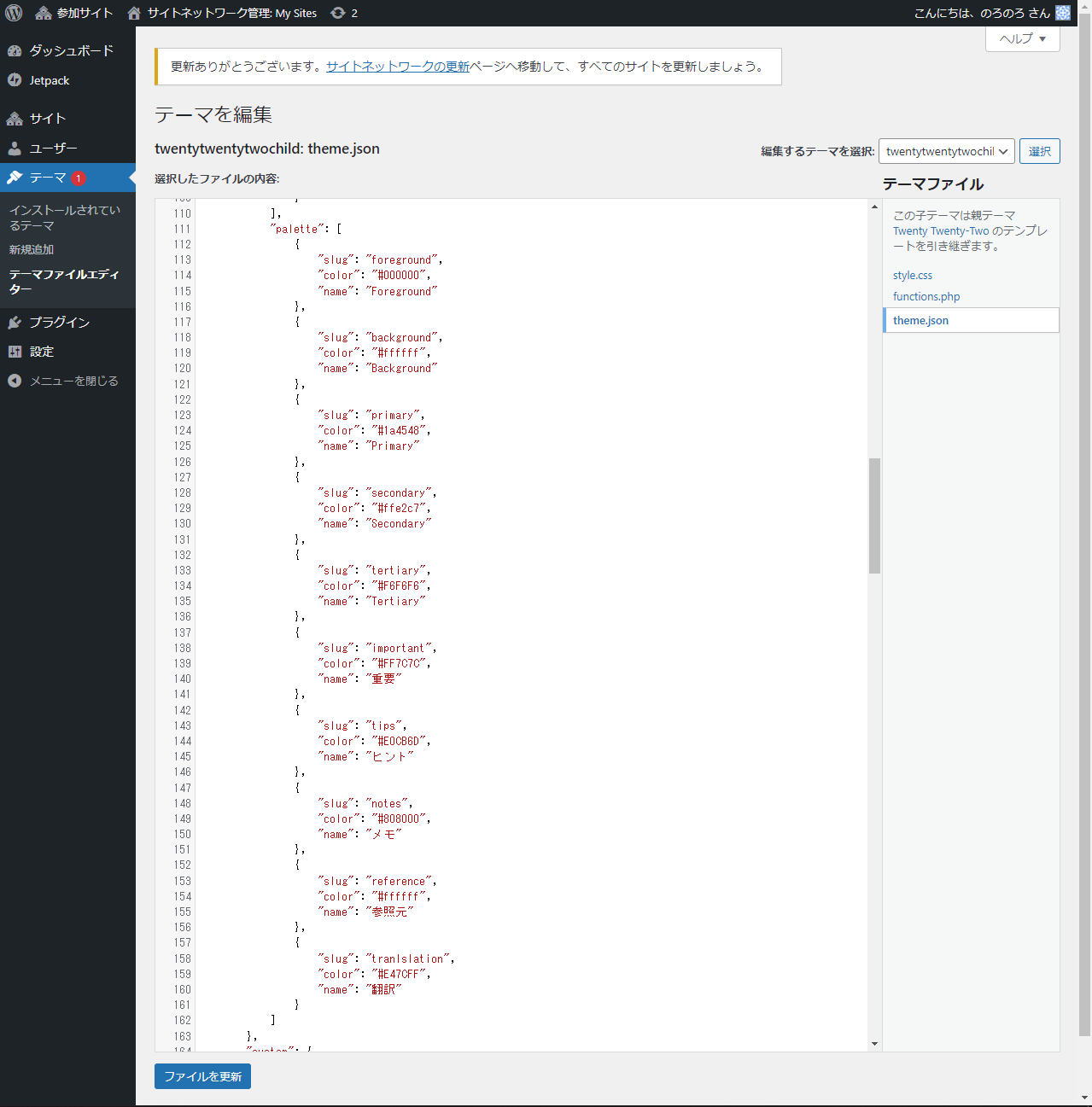Click the Sites icon in sidebar

point(15,119)
